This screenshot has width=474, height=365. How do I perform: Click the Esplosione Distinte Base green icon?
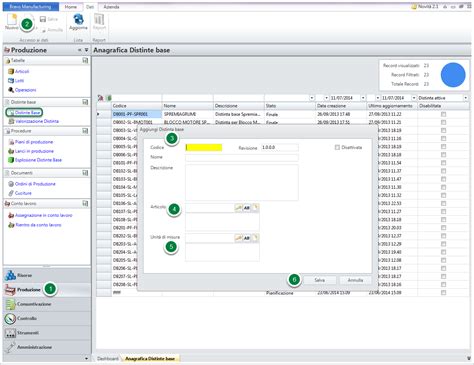(x=11, y=160)
